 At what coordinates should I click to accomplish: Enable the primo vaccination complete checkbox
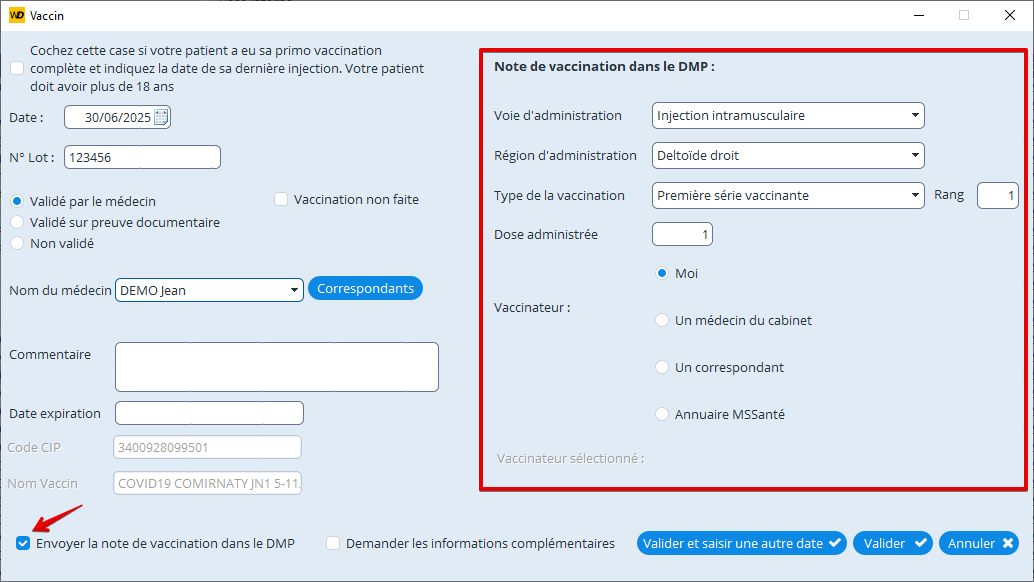click(x=17, y=69)
